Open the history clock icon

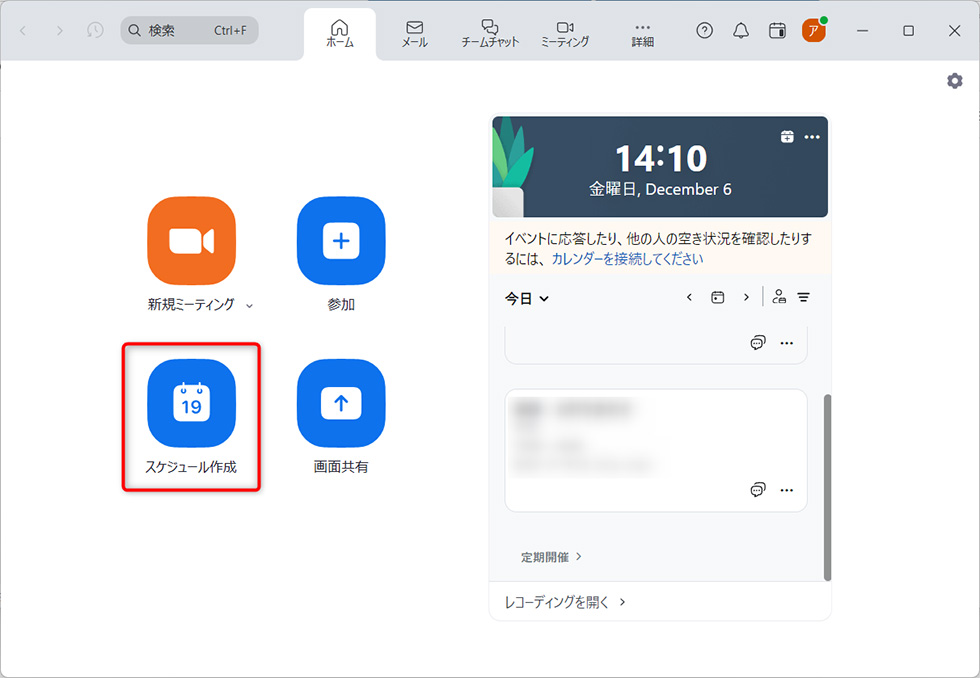tap(95, 30)
